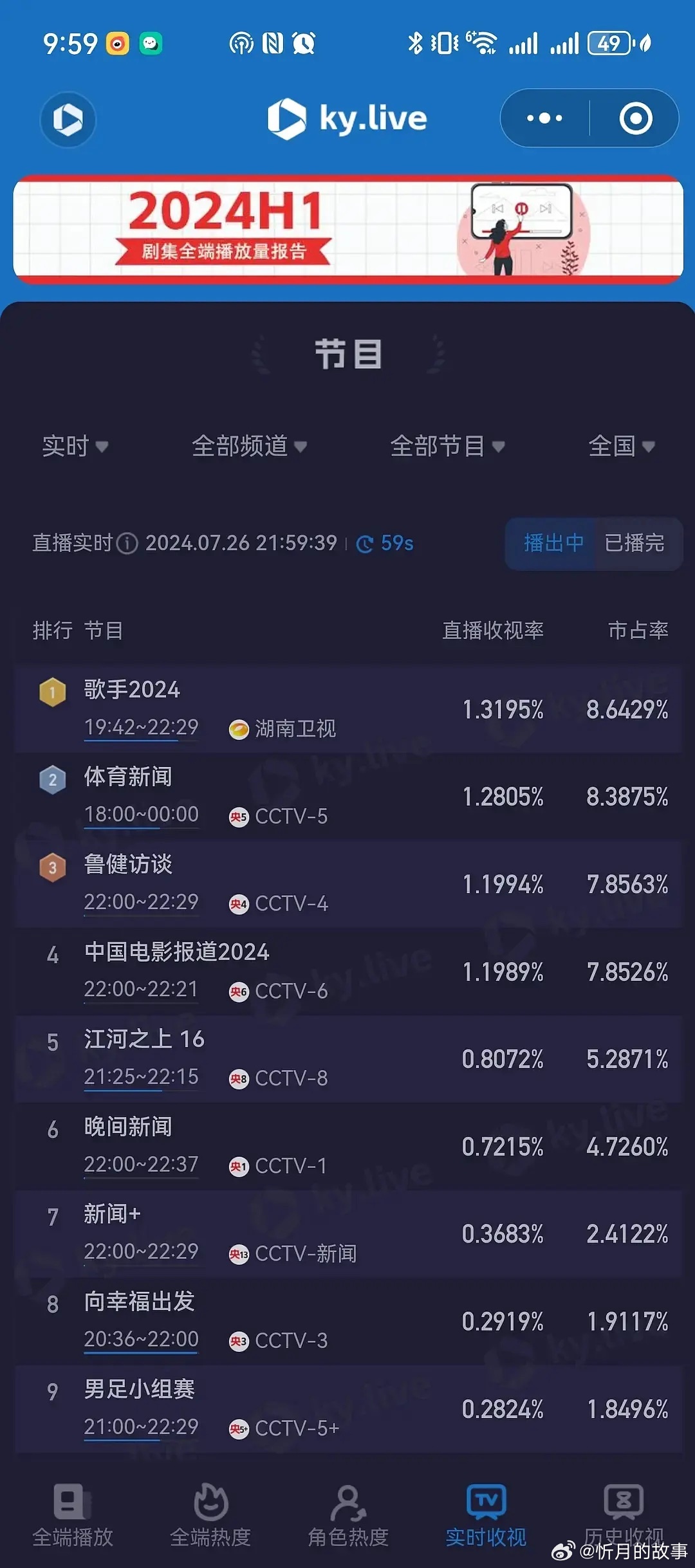The height and width of the screenshot is (1568, 695).
Task: Open the 全端播放 bottom nav icon
Action: pos(73,1502)
